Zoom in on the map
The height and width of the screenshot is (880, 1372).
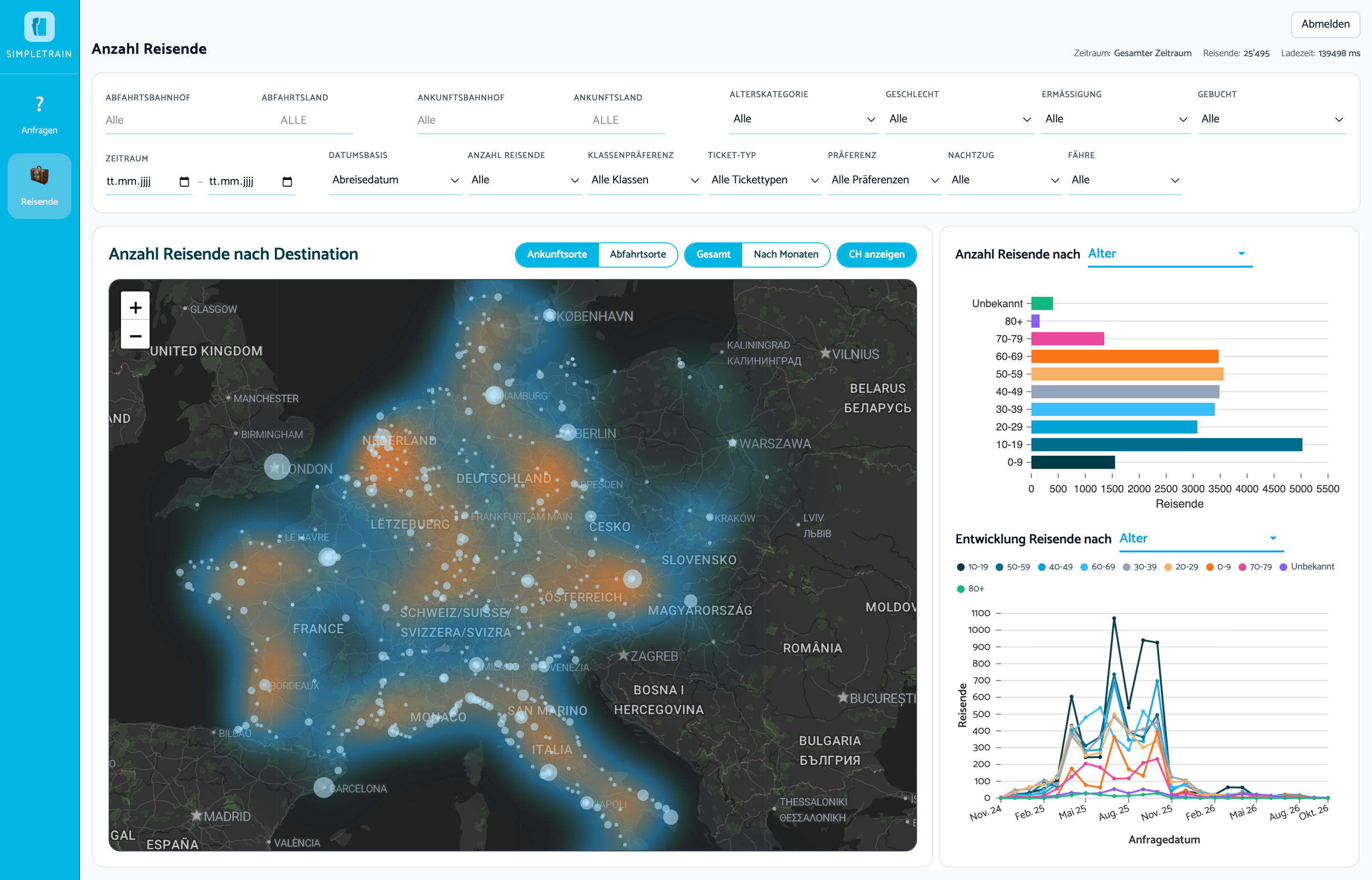pos(135,308)
